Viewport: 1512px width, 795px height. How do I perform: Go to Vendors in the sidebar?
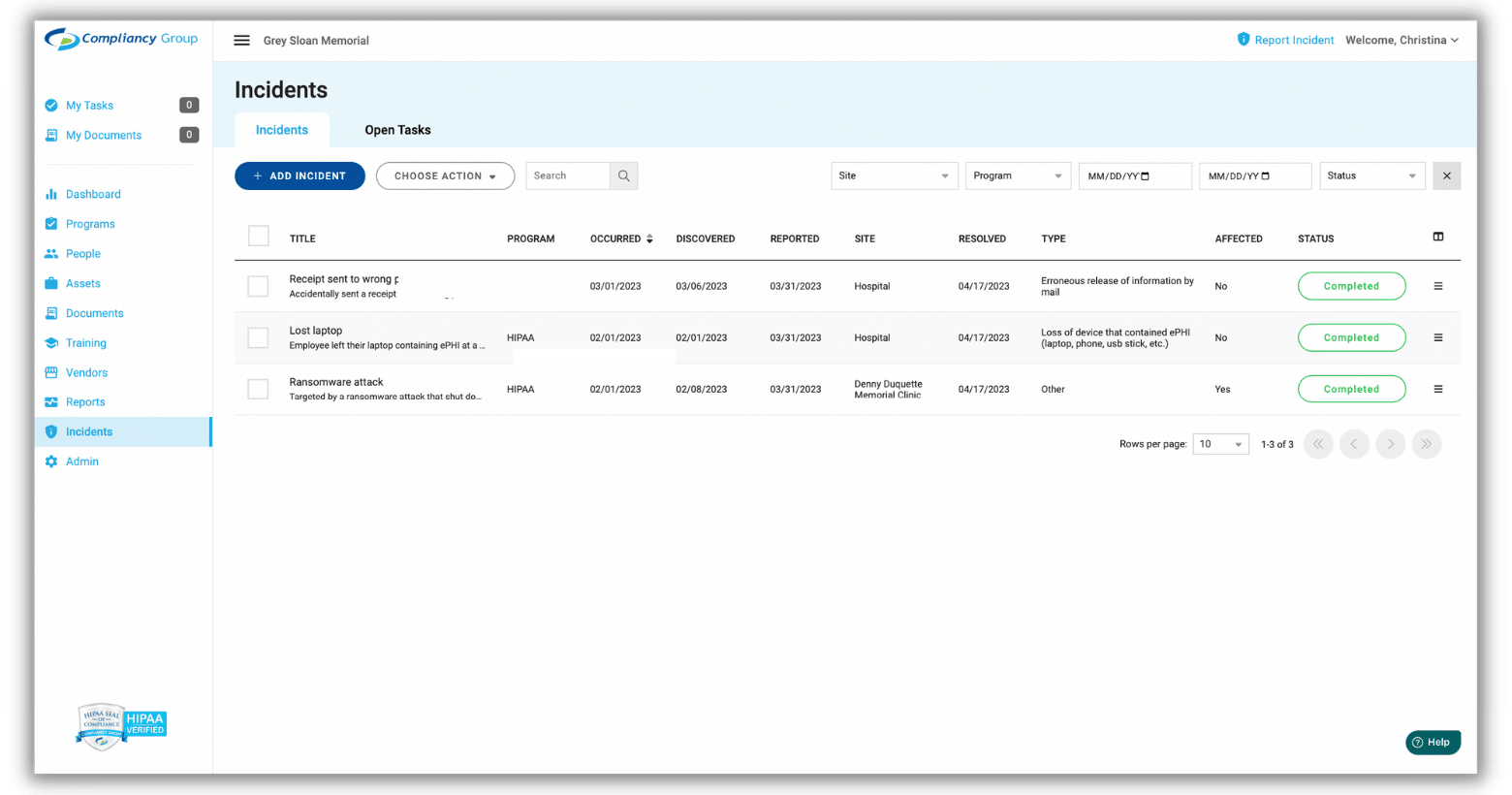86,373
